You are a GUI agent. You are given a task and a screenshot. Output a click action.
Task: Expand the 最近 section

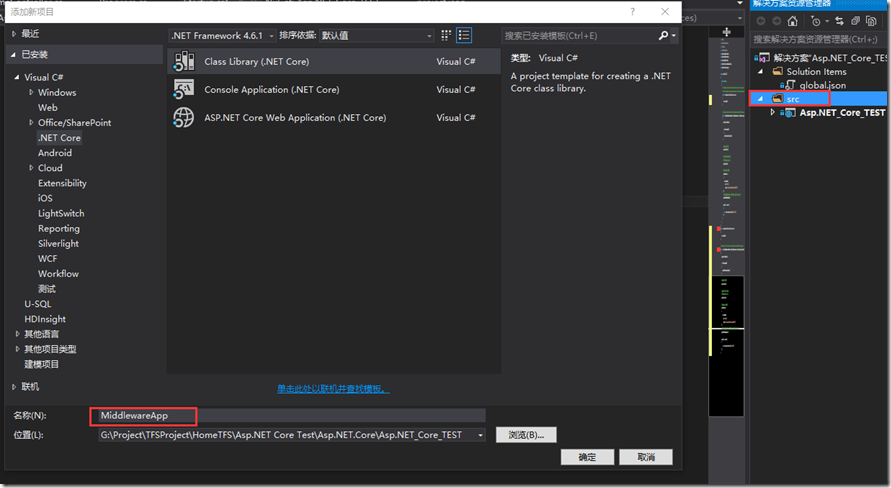click(14, 34)
